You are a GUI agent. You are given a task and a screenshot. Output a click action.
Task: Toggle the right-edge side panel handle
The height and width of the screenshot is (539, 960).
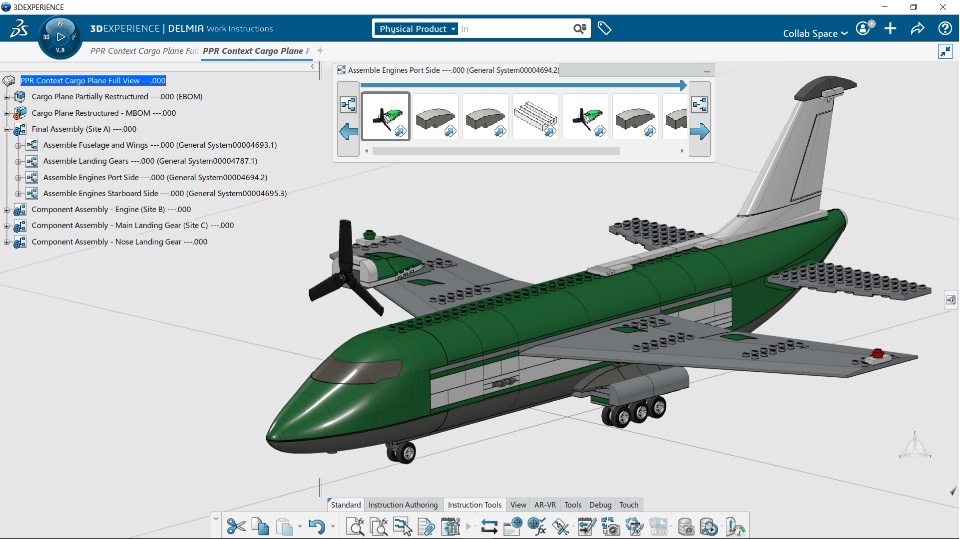pyautogui.click(x=950, y=300)
